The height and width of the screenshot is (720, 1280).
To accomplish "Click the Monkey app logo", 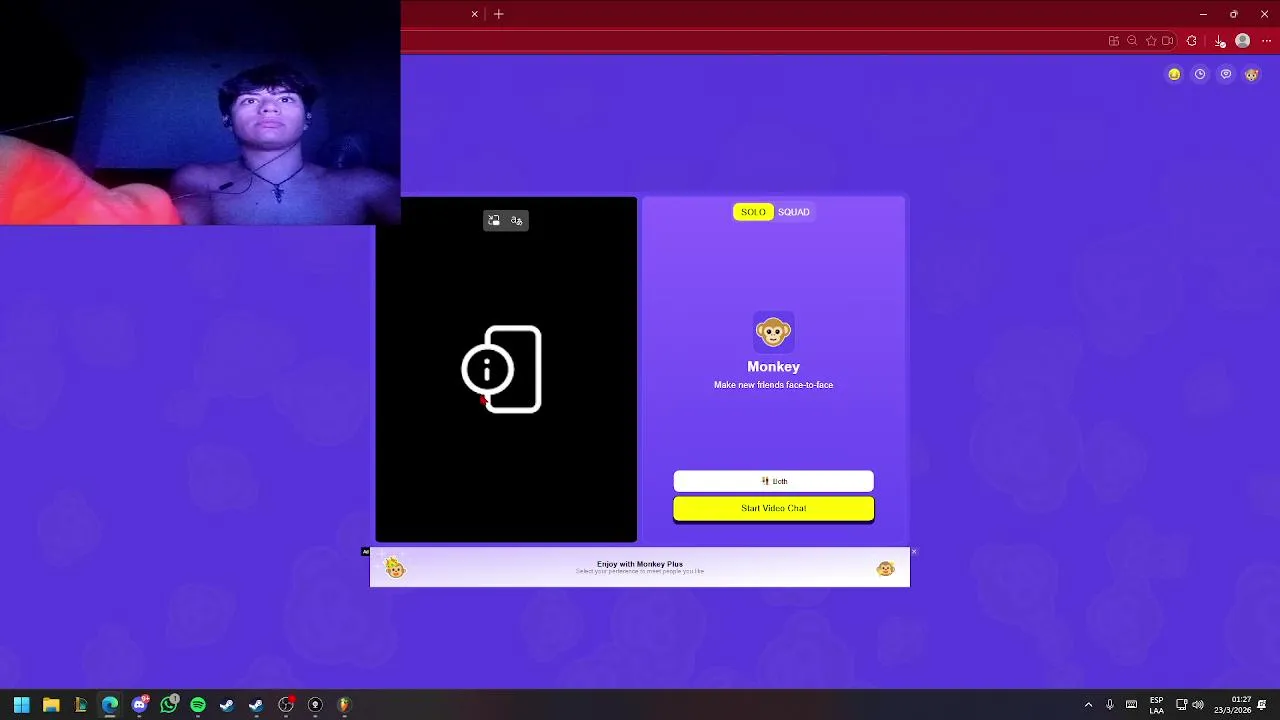I will coord(773,332).
